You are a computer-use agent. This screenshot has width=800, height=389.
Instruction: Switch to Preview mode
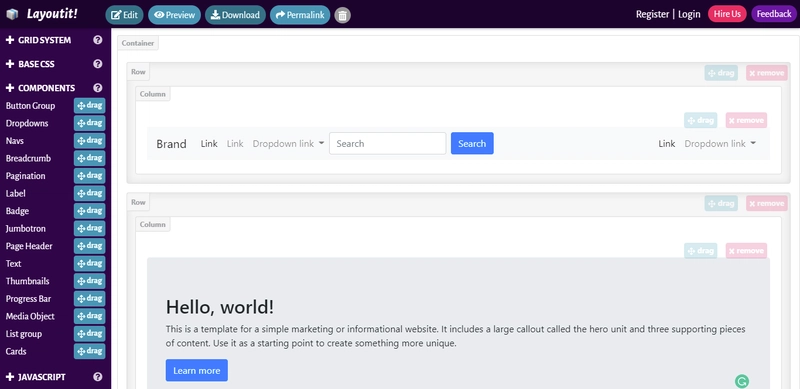(174, 15)
